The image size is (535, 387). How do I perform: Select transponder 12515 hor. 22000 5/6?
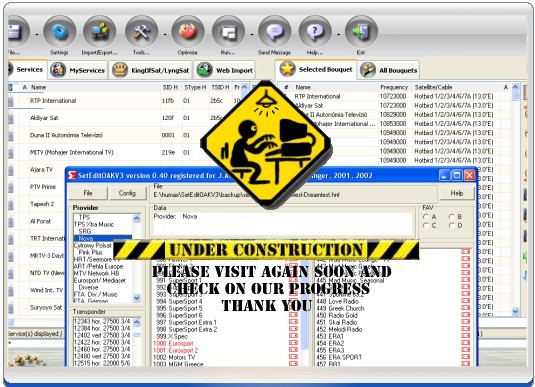(102, 363)
